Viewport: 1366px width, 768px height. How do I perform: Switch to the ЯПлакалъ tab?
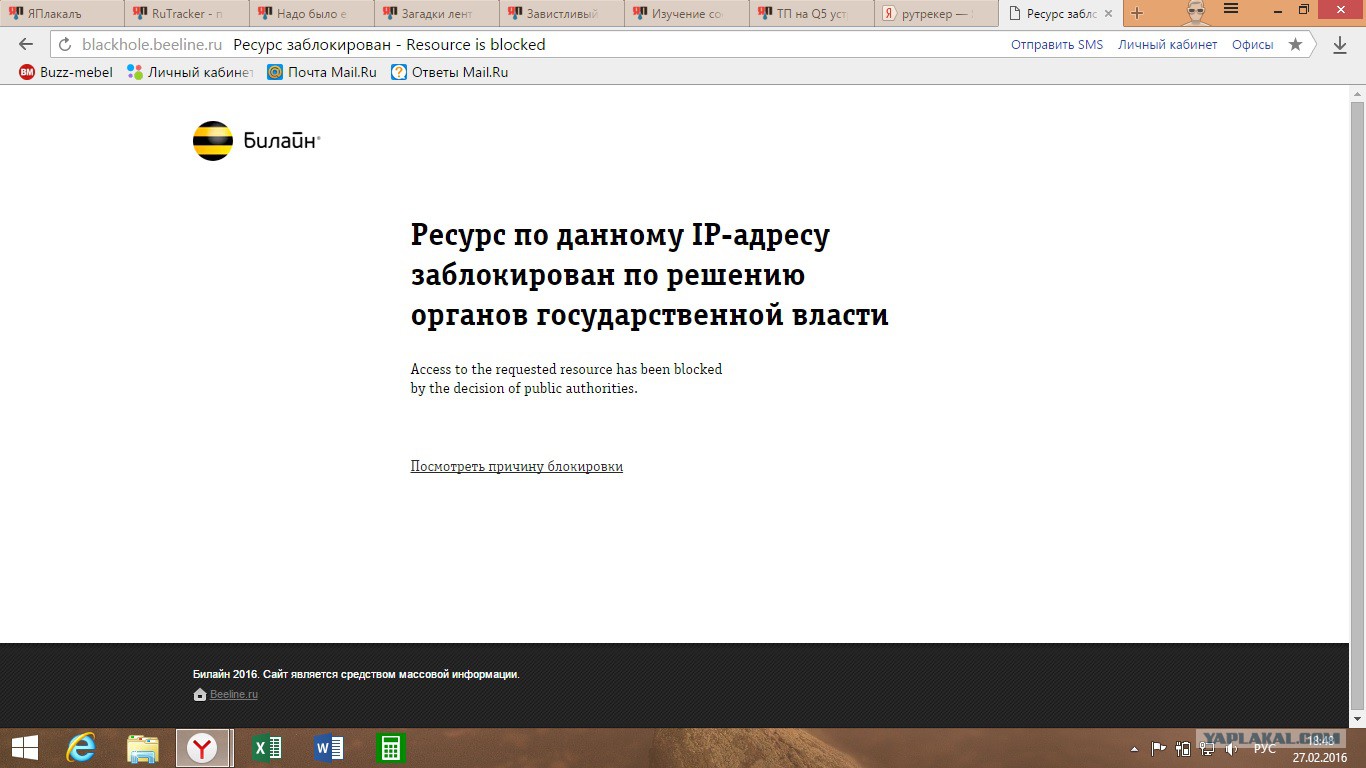point(62,13)
